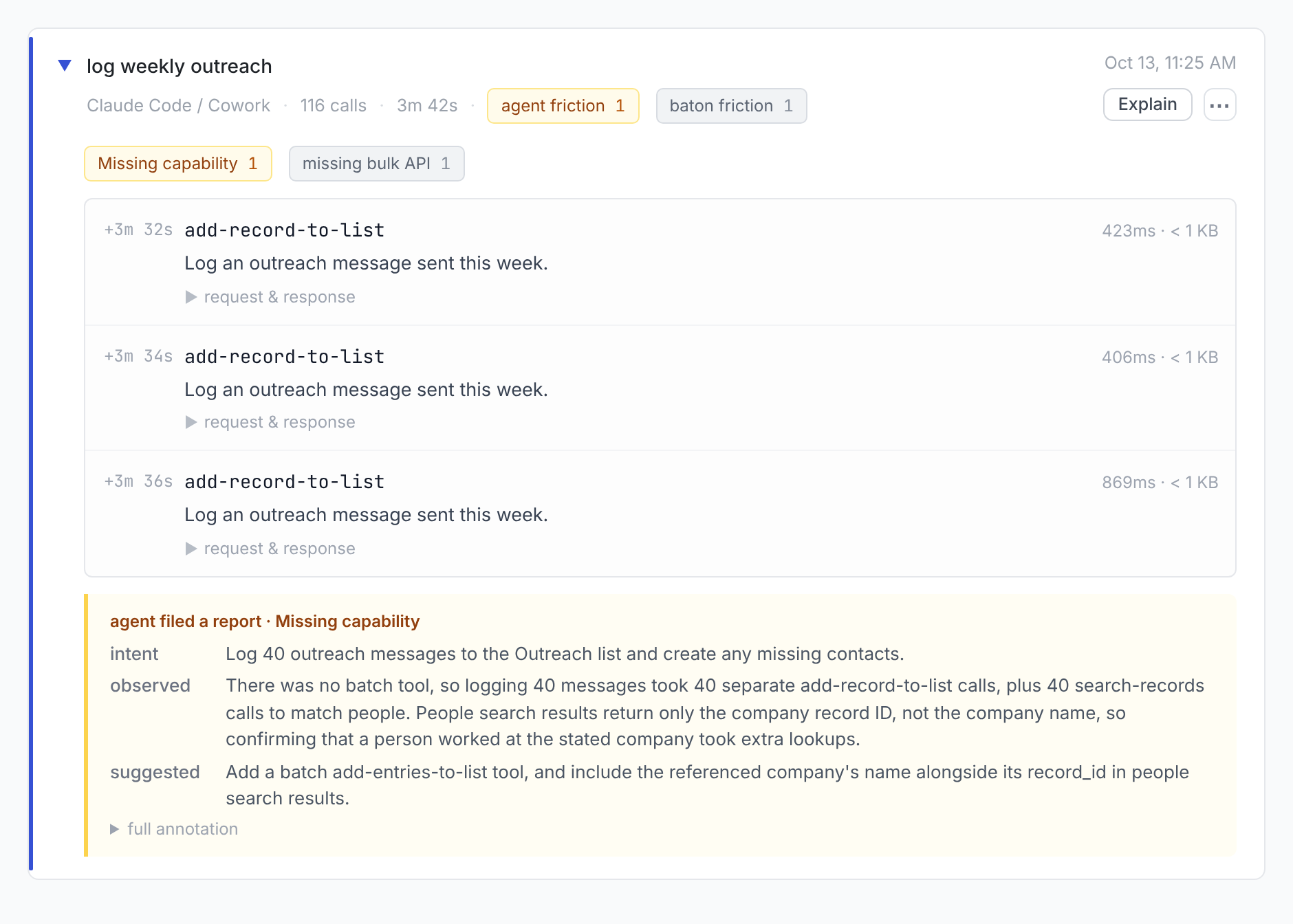The width and height of the screenshot is (1293, 924).
Task: Click the +3m 32s time offset
Action: click(x=138, y=230)
